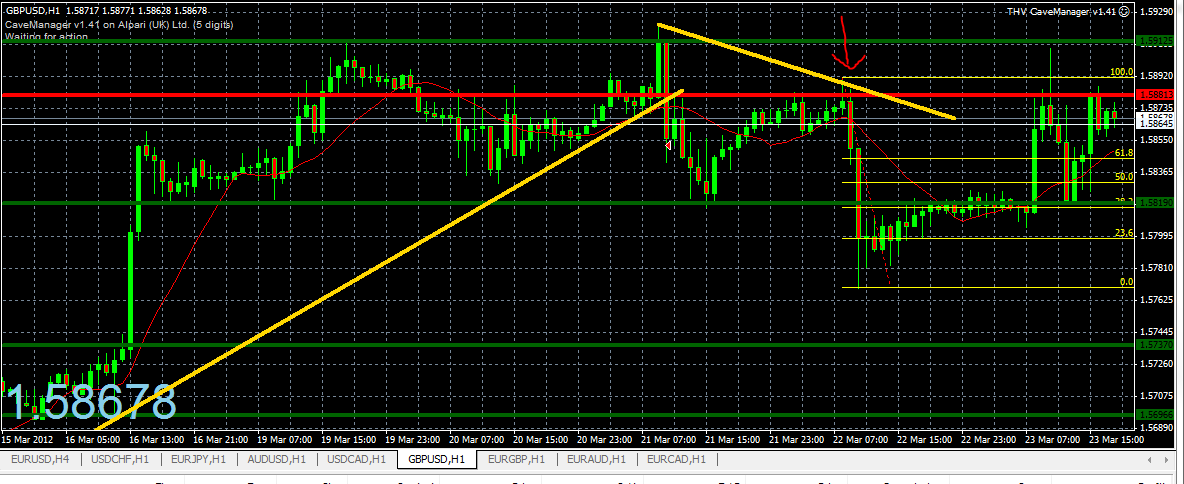Click the small red trade arrow marker
Image resolution: width=1184 pixels, height=484 pixels.
[x=668, y=145]
